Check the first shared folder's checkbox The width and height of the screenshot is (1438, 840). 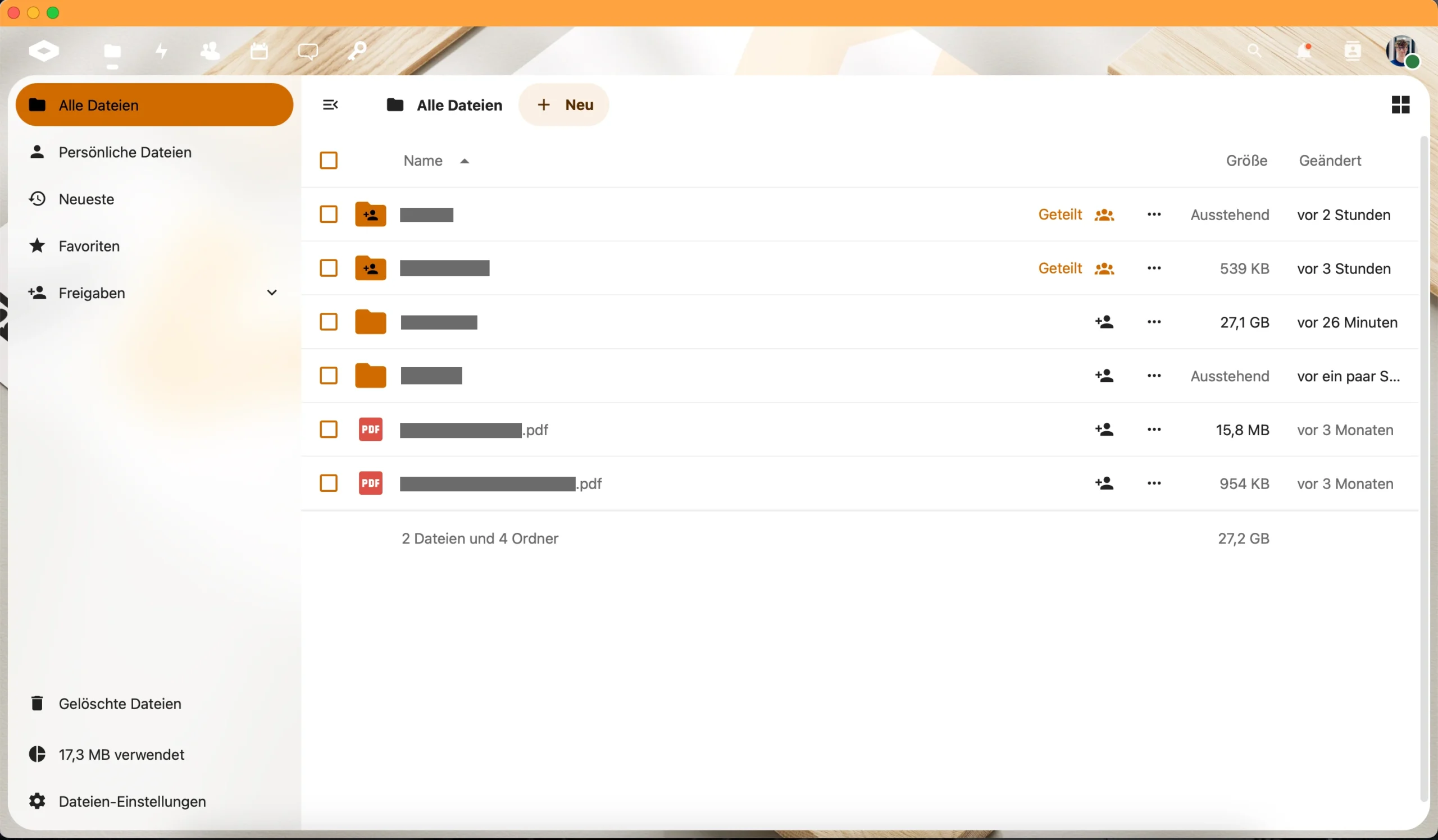pyautogui.click(x=329, y=214)
